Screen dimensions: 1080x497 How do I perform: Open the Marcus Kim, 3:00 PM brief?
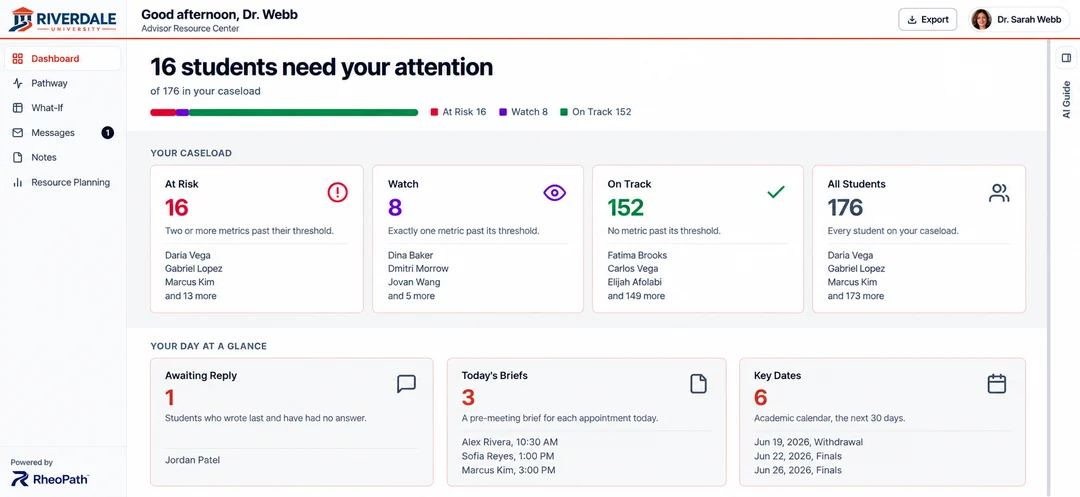coord(508,471)
